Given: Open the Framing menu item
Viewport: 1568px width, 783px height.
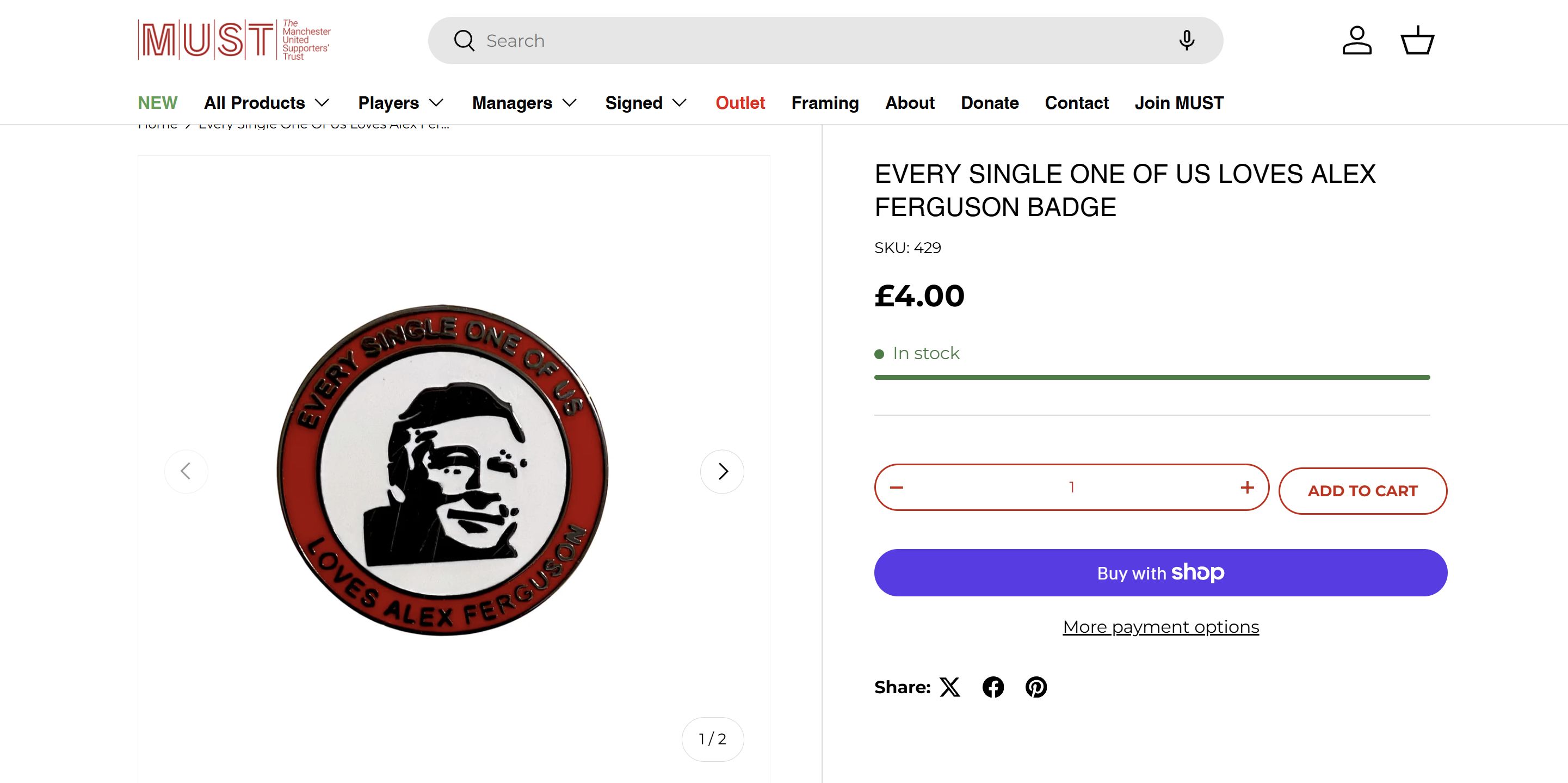Looking at the screenshot, I should point(825,103).
